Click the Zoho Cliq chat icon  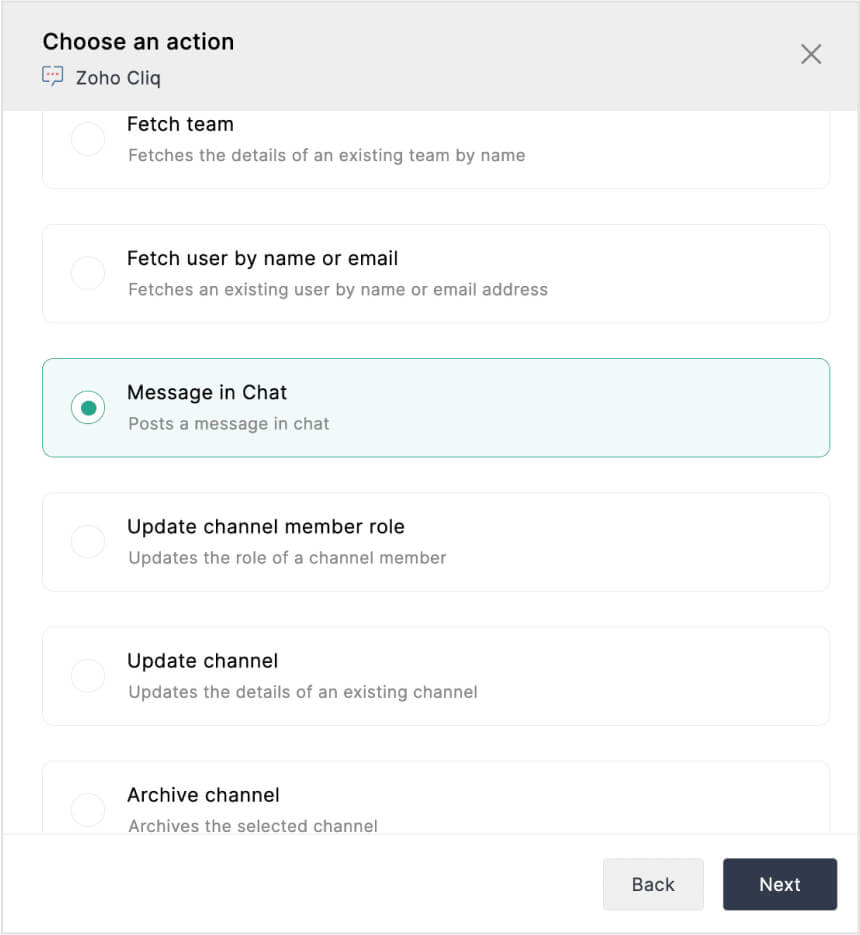point(51,75)
